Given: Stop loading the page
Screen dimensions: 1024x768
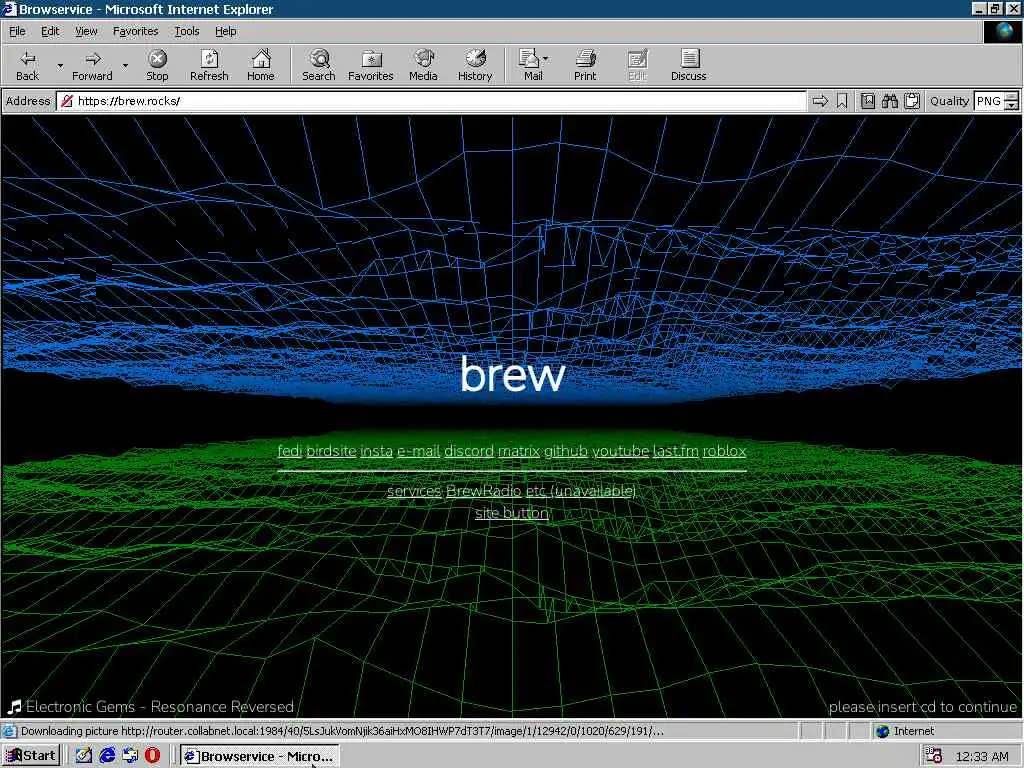Looking at the screenshot, I should point(157,65).
